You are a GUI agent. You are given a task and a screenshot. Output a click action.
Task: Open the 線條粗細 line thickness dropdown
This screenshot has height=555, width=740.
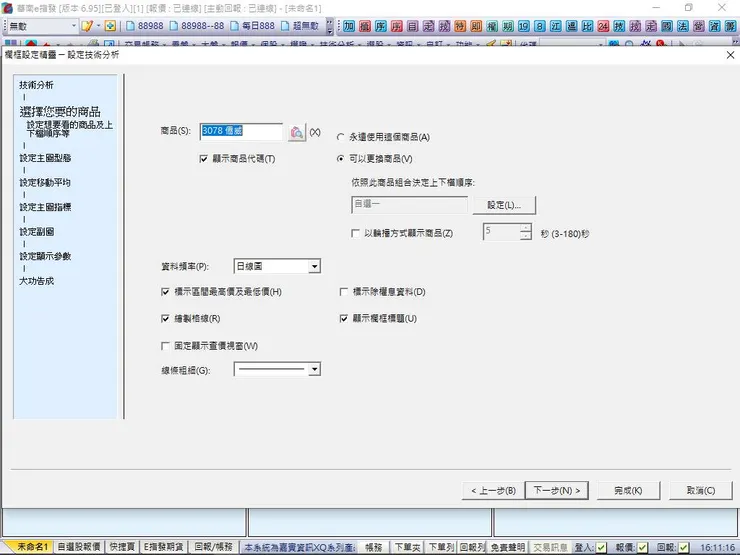click(314, 369)
